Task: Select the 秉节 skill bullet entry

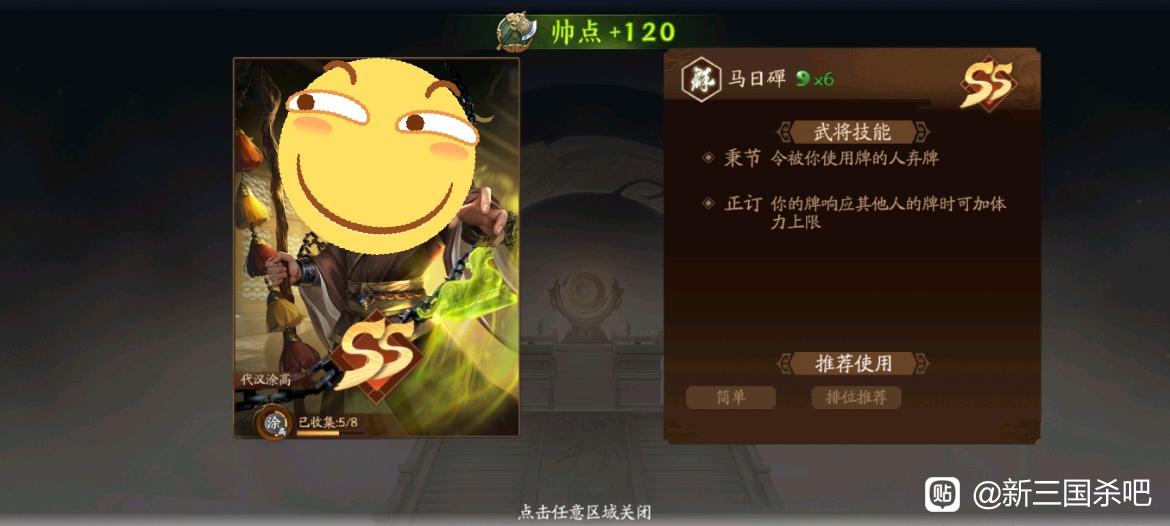Action: click(821, 158)
